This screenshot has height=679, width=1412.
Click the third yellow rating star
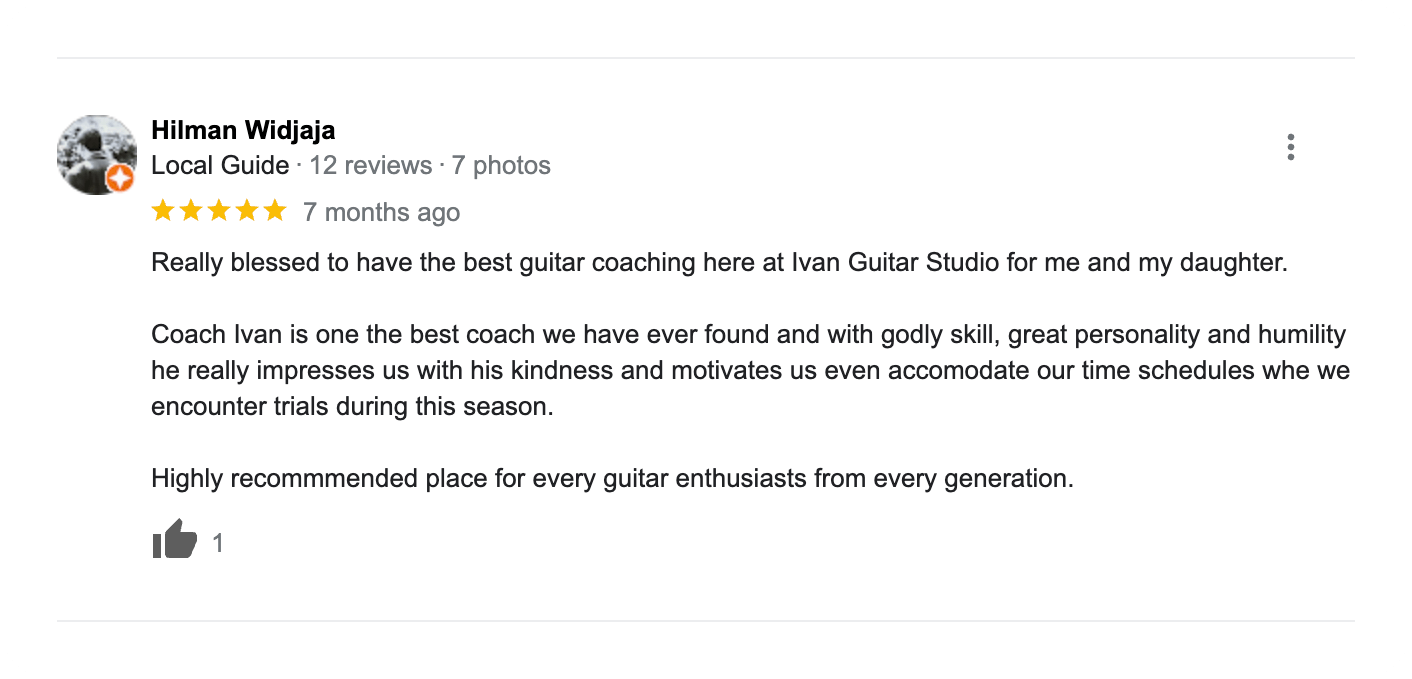click(x=219, y=211)
